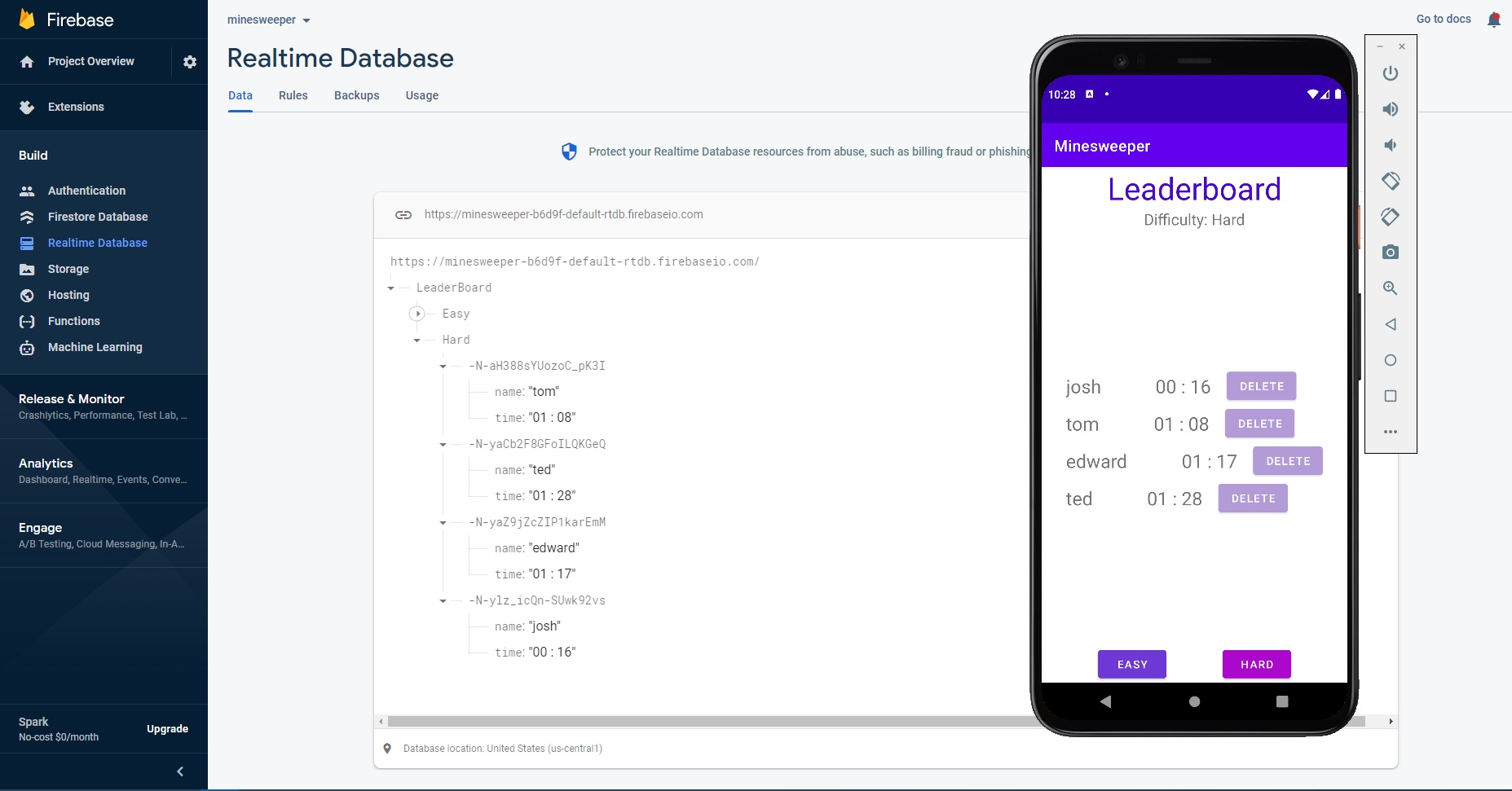Click the Machine Learning robot icon

[x=27, y=348]
